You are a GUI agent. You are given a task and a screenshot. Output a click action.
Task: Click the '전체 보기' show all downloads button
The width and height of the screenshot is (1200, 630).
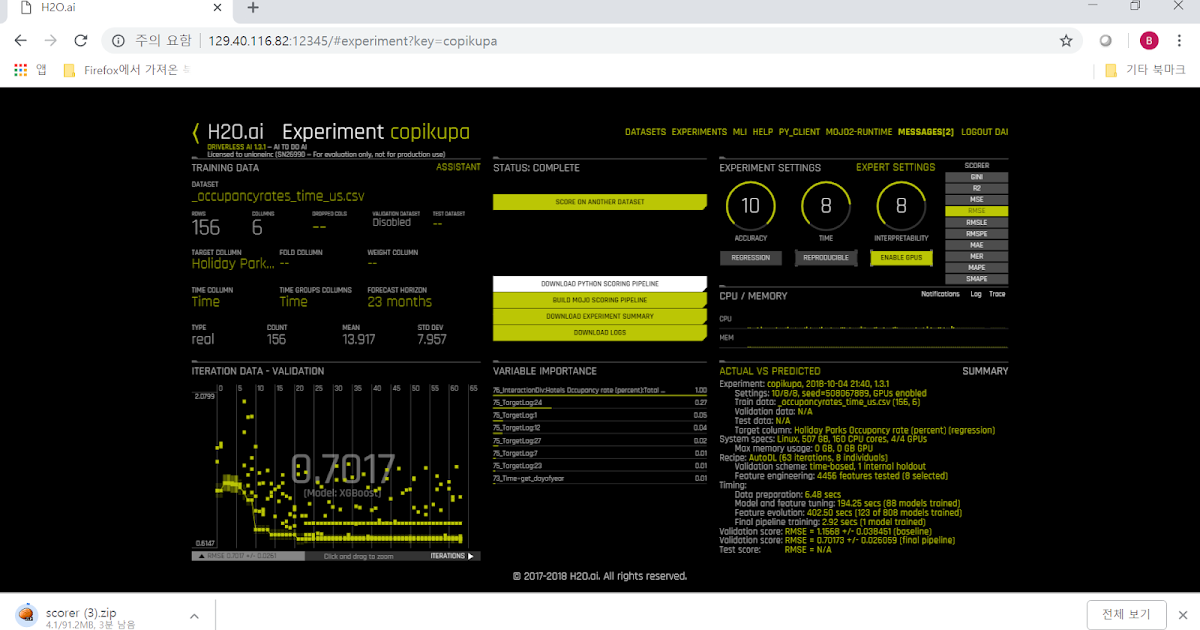pyautogui.click(x=1126, y=614)
